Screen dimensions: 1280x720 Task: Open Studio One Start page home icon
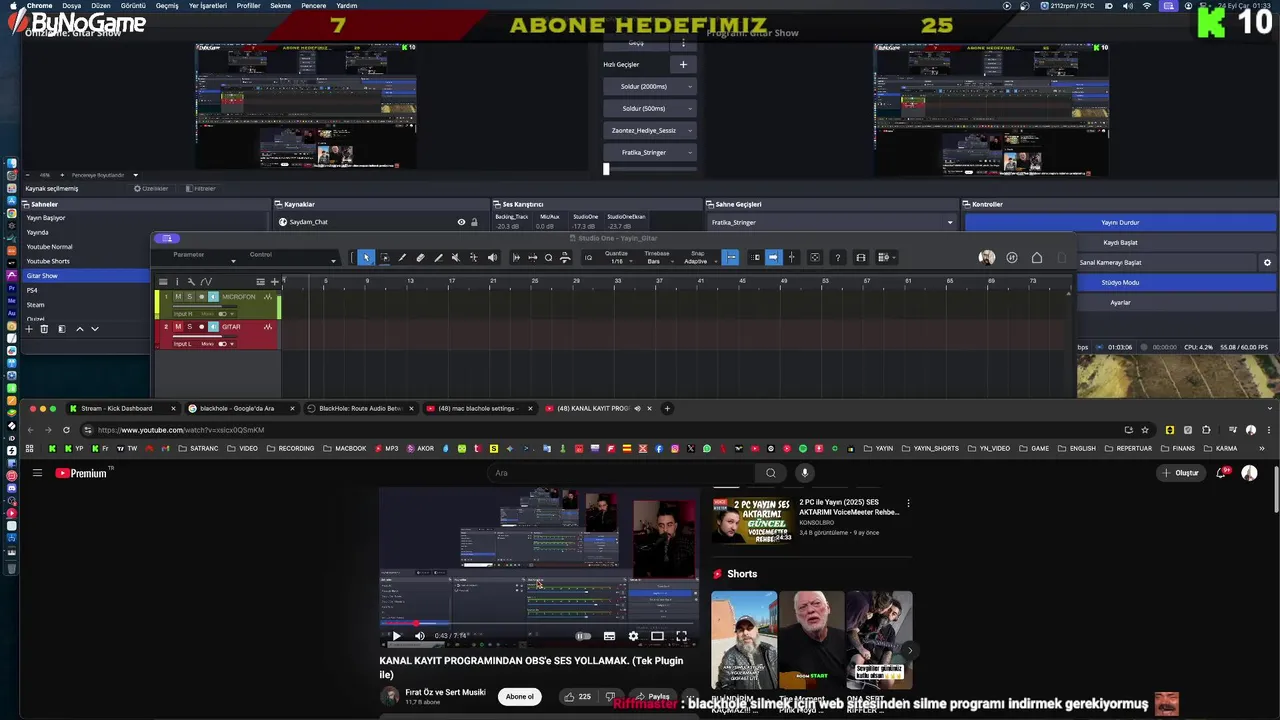(1037, 258)
